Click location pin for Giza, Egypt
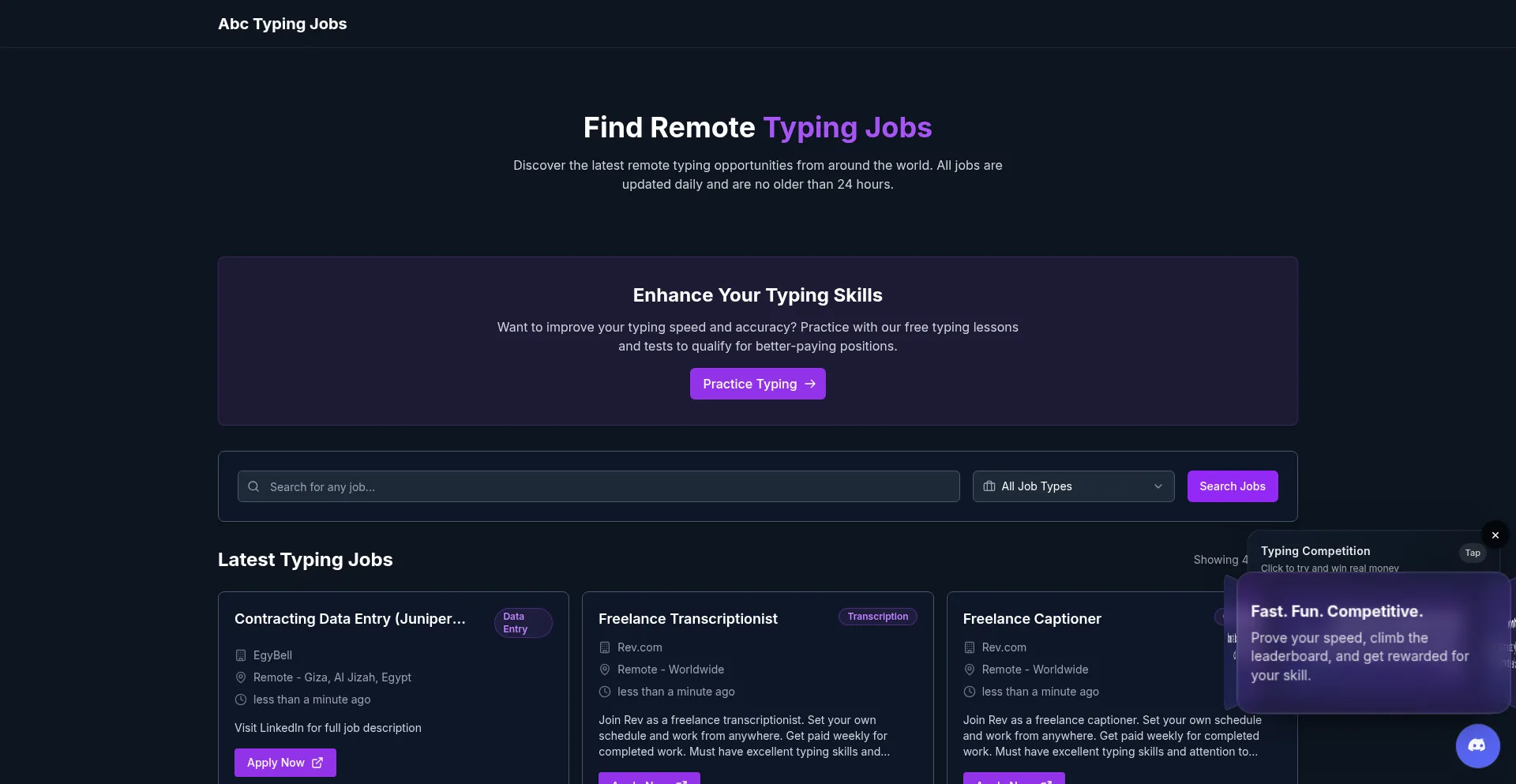 241,677
